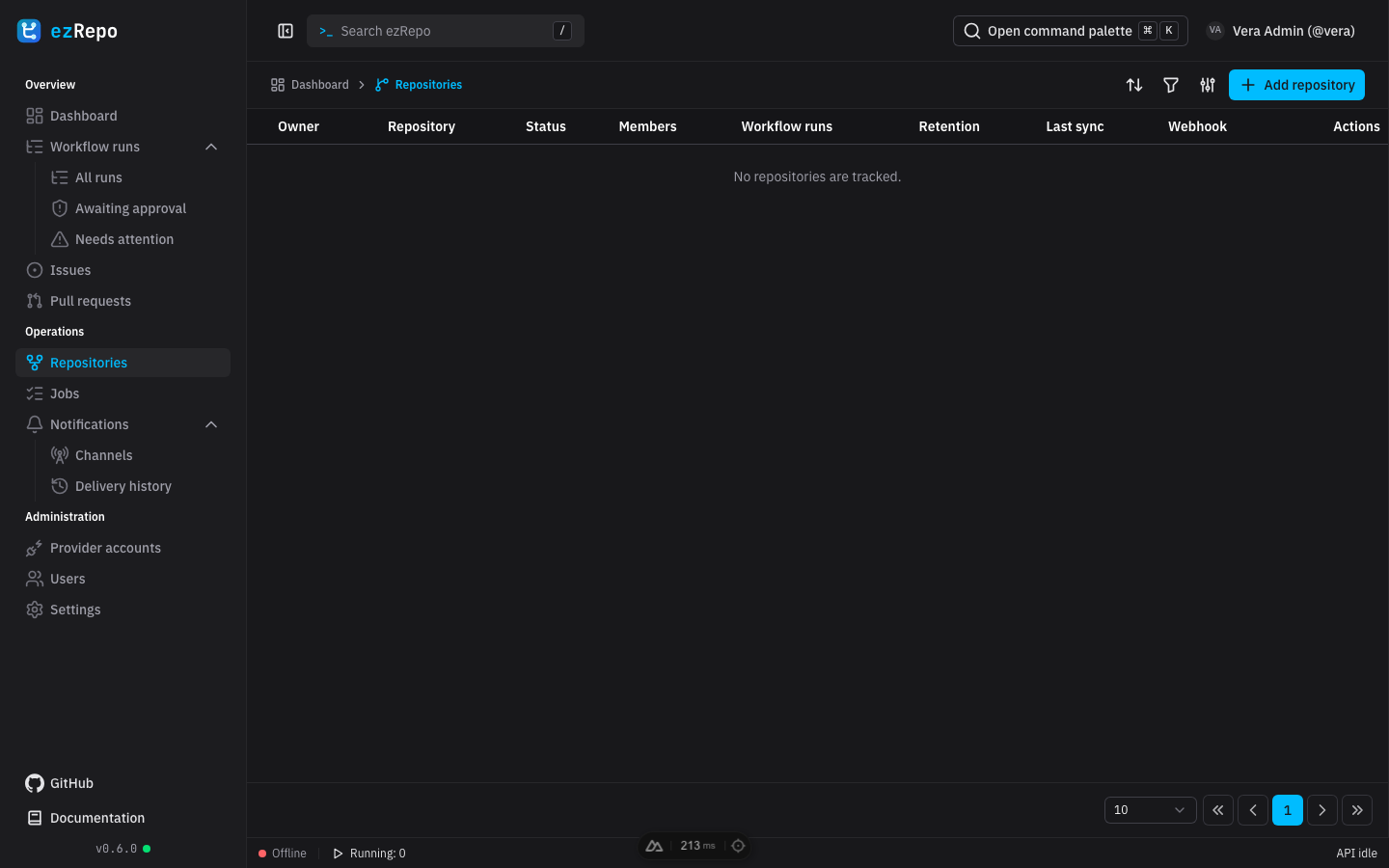
Task: Open the filter funnel icon
Action: coord(1171,85)
